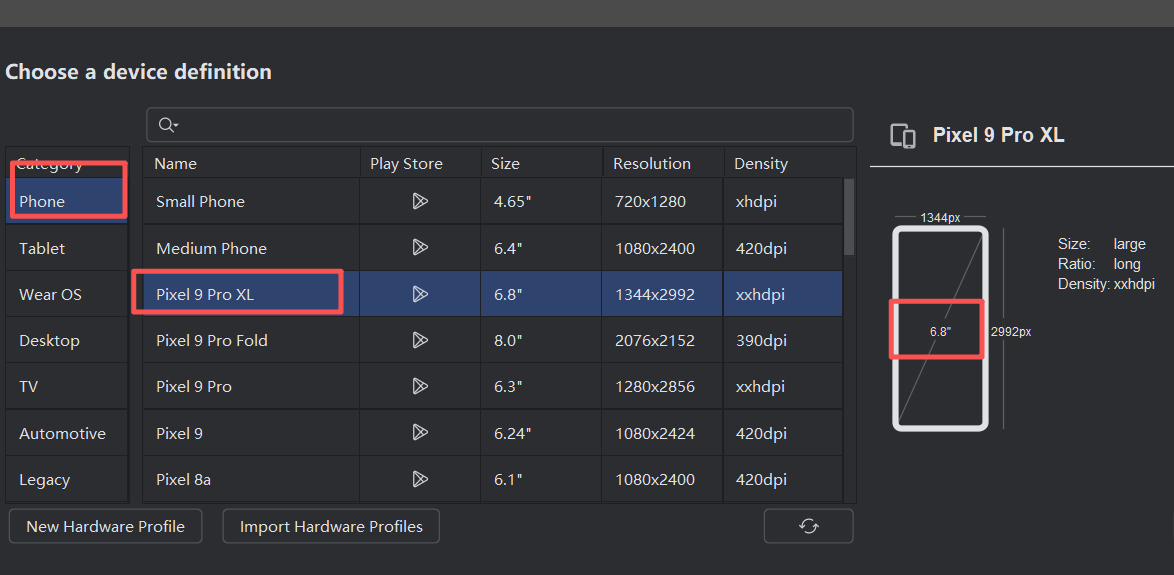Click the 720x1280 resolution cell
The height and width of the screenshot is (575, 1174).
(663, 201)
